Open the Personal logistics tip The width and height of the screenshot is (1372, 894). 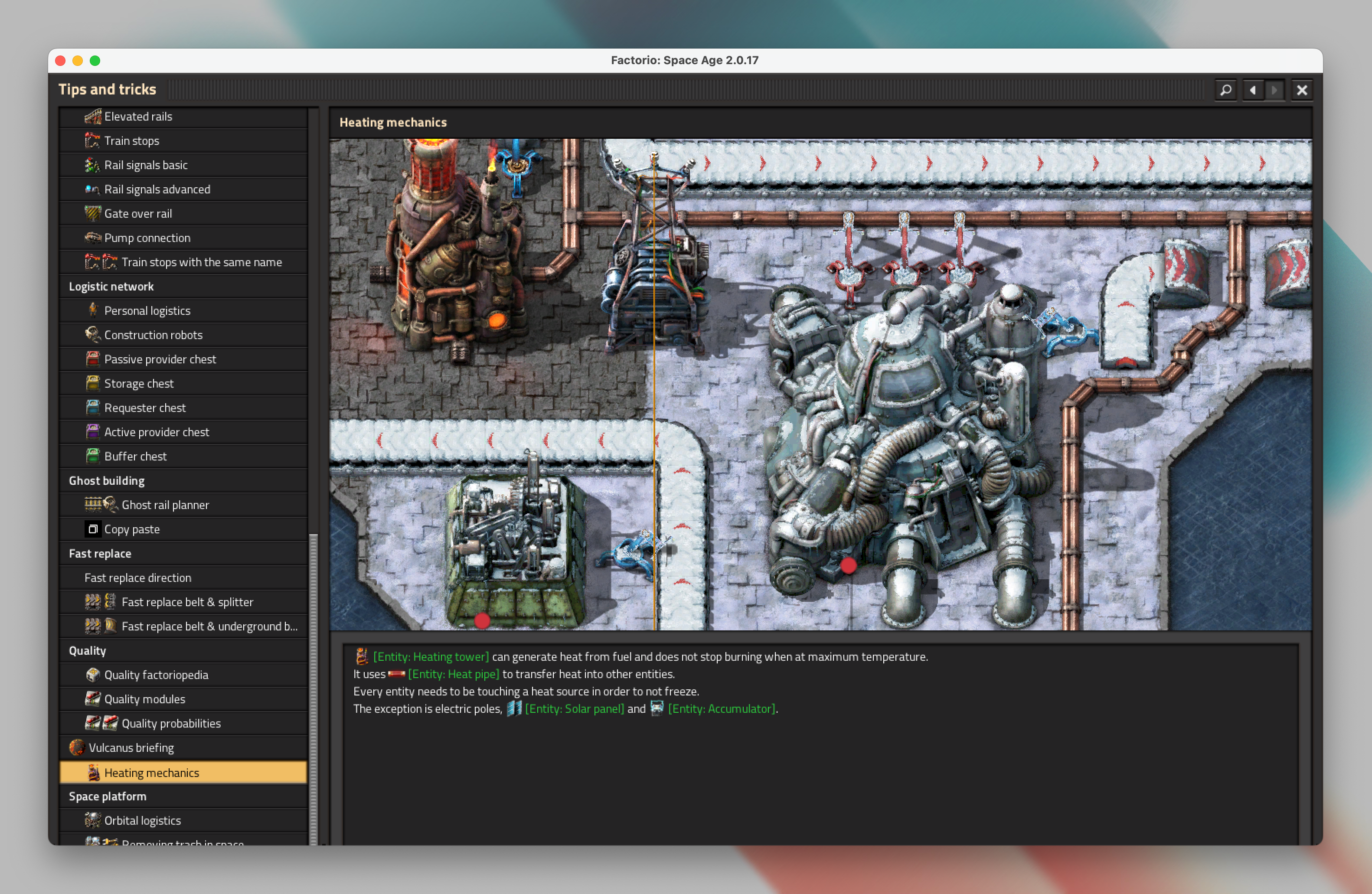183,311
